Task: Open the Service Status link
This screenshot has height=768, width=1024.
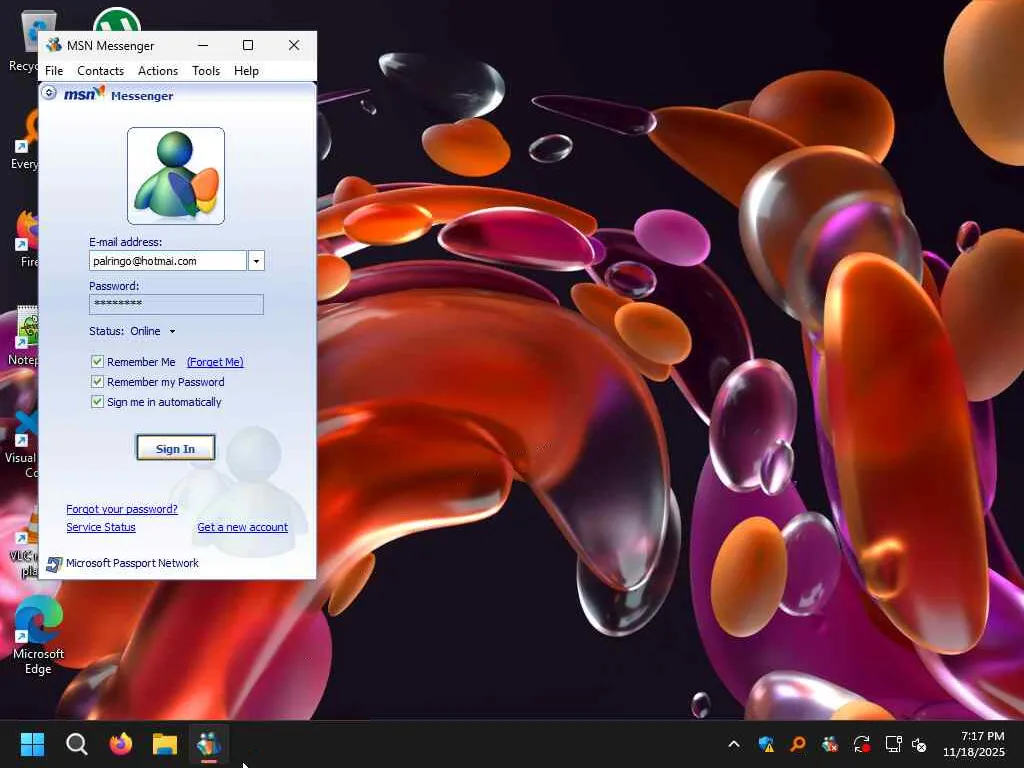Action: pyautogui.click(x=101, y=527)
